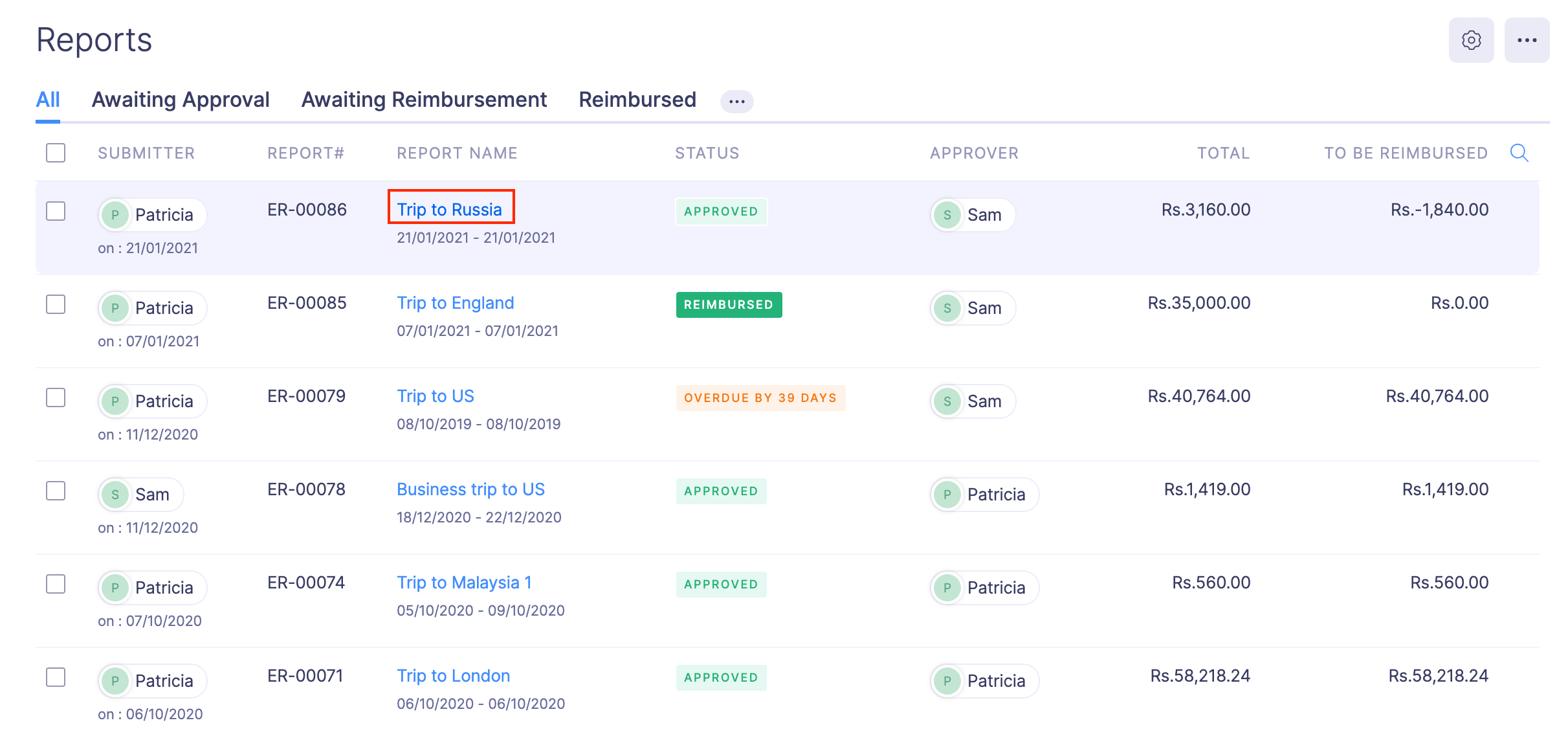Check the checkbox for report ER-00086
The height and width of the screenshot is (738, 1568).
click(x=55, y=210)
